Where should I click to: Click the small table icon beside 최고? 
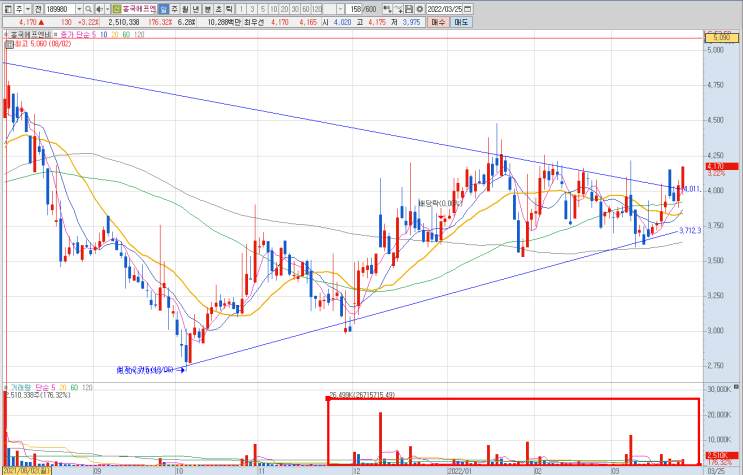tap(9, 44)
